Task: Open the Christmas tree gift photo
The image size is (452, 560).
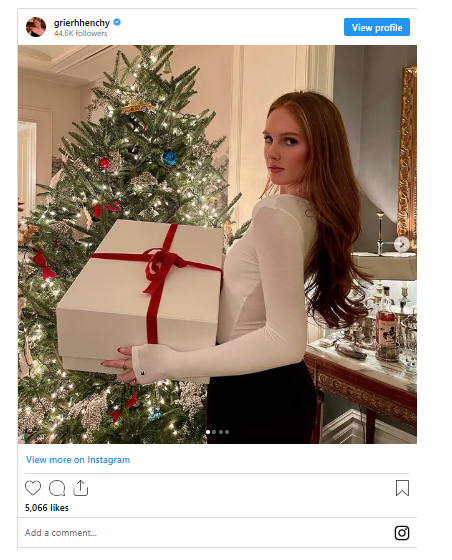Action: coord(217,244)
